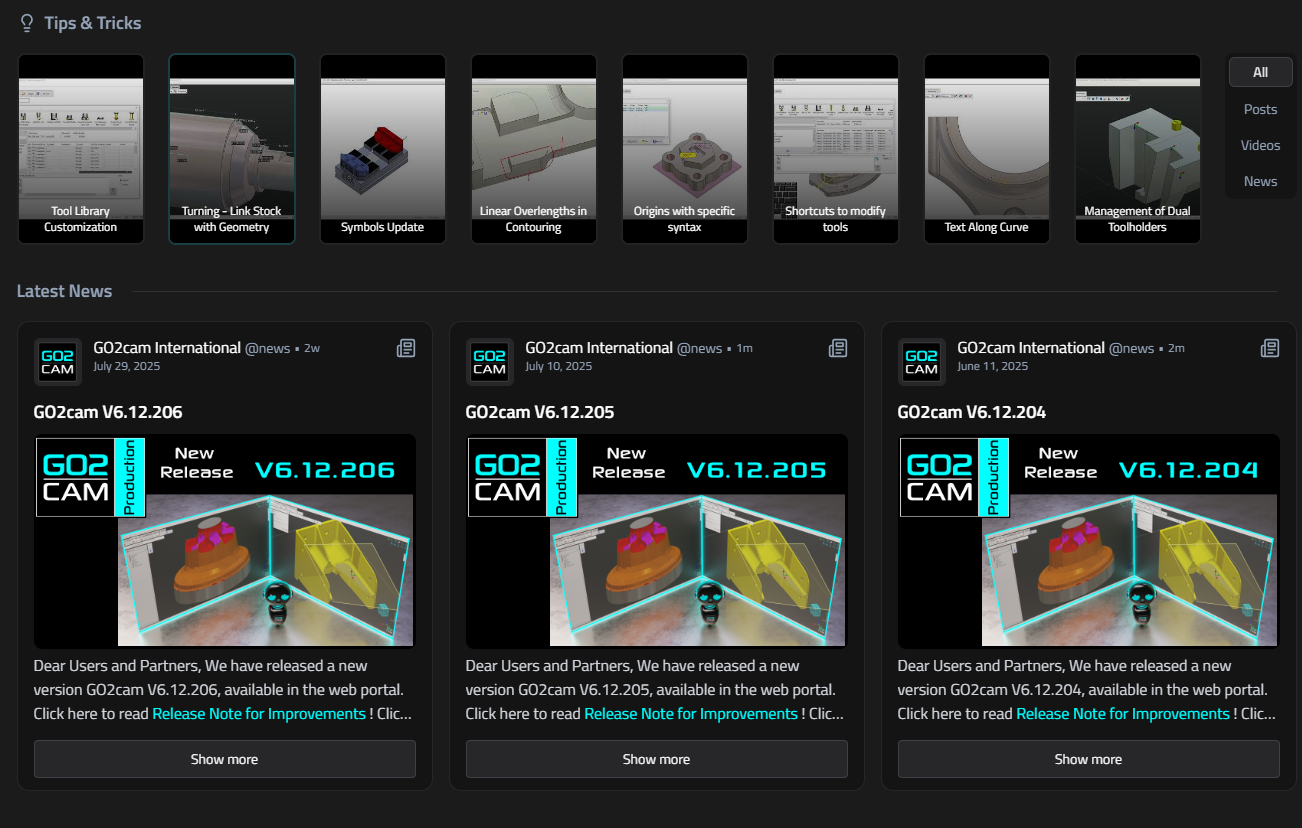Click GO2cam logo avatar on June 11 post
This screenshot has height=828, width=1302.
921,361
